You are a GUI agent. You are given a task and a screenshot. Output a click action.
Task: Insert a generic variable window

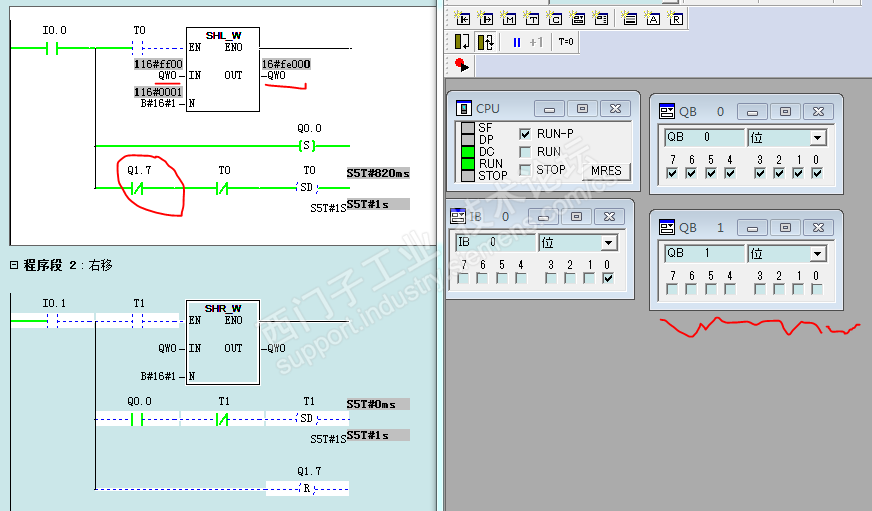pos(578,19)
